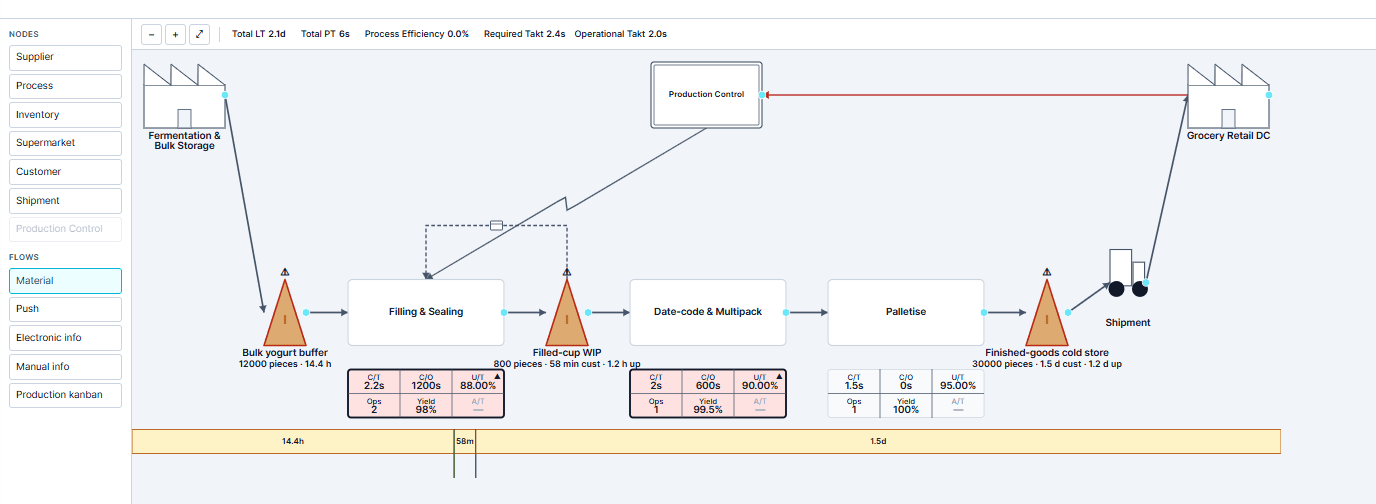The width and height of the screenshot is (1376, 504).
Task: Click the 58m timeline segment
Action: 464,441
